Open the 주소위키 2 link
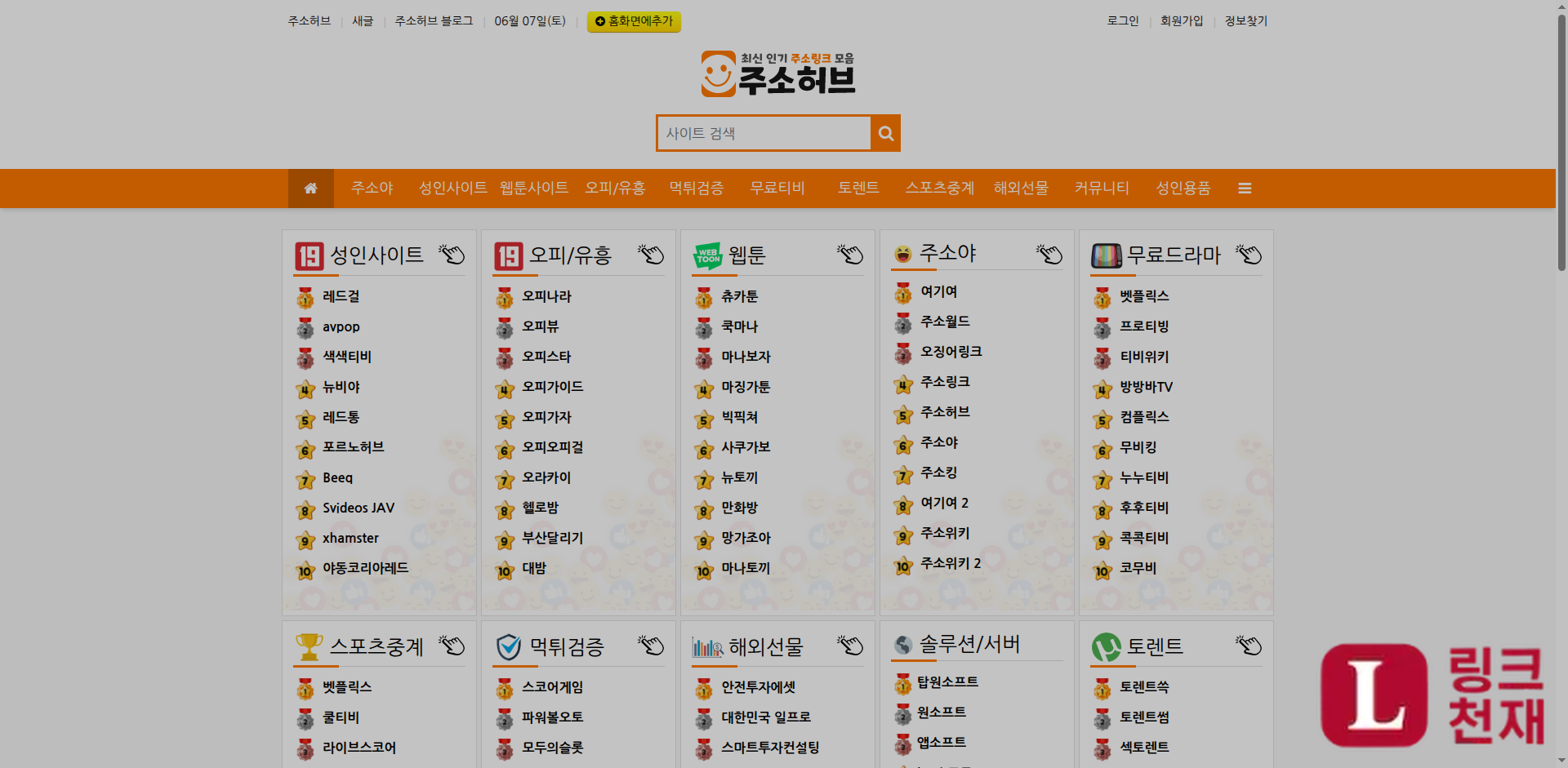The image size is (1568, 768). [x=951, y=564]
